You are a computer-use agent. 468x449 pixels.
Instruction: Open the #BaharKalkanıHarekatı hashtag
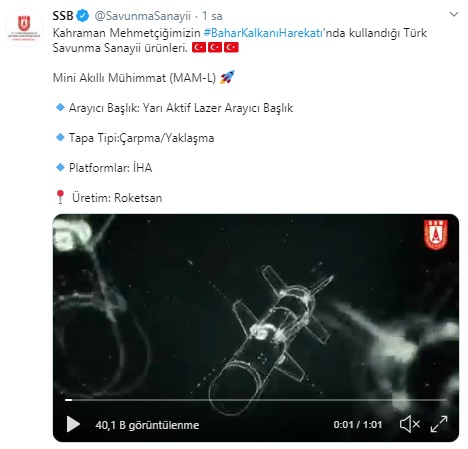pos(263,33)
